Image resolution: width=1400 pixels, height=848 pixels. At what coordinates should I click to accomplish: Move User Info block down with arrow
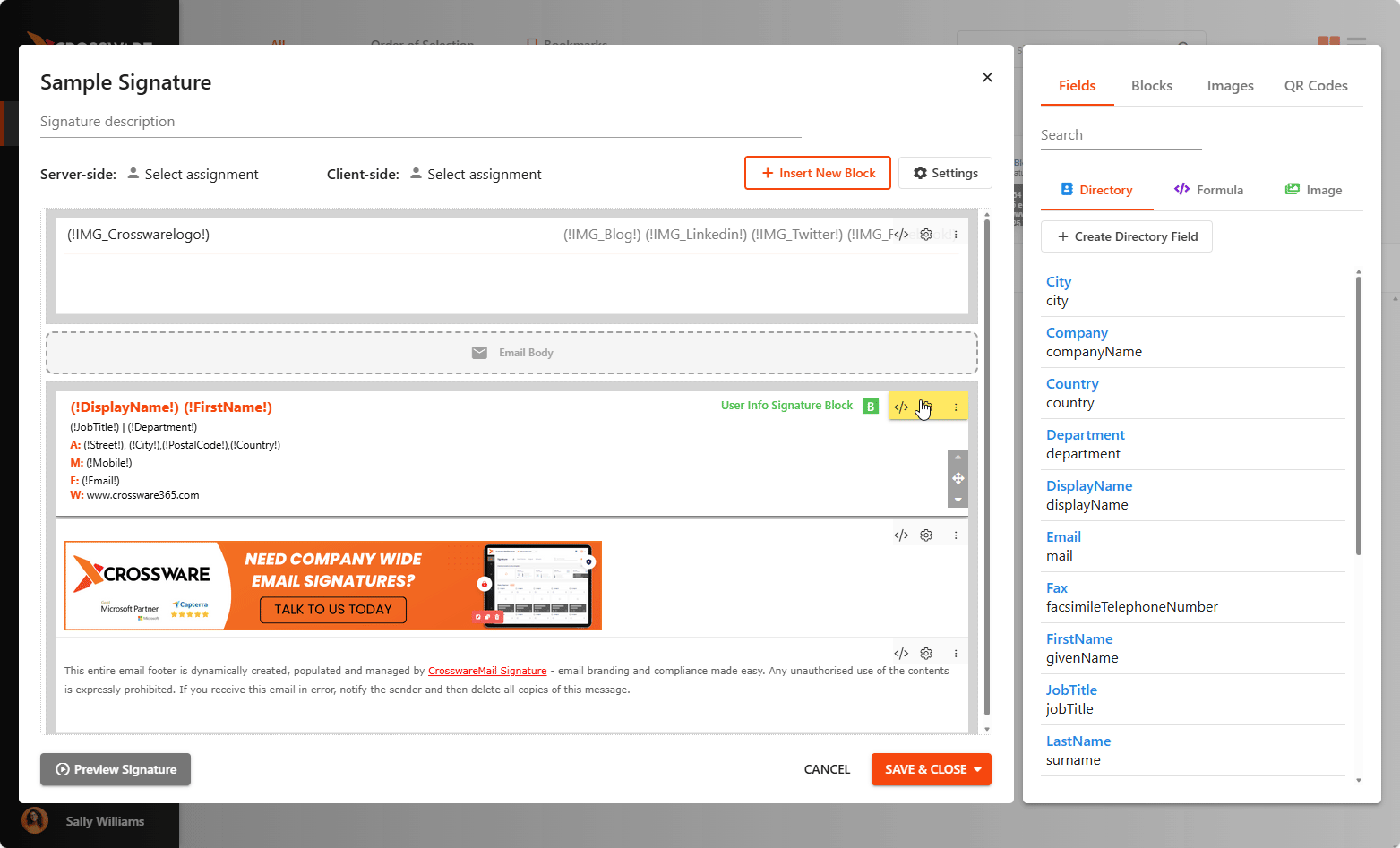(958, 500)
